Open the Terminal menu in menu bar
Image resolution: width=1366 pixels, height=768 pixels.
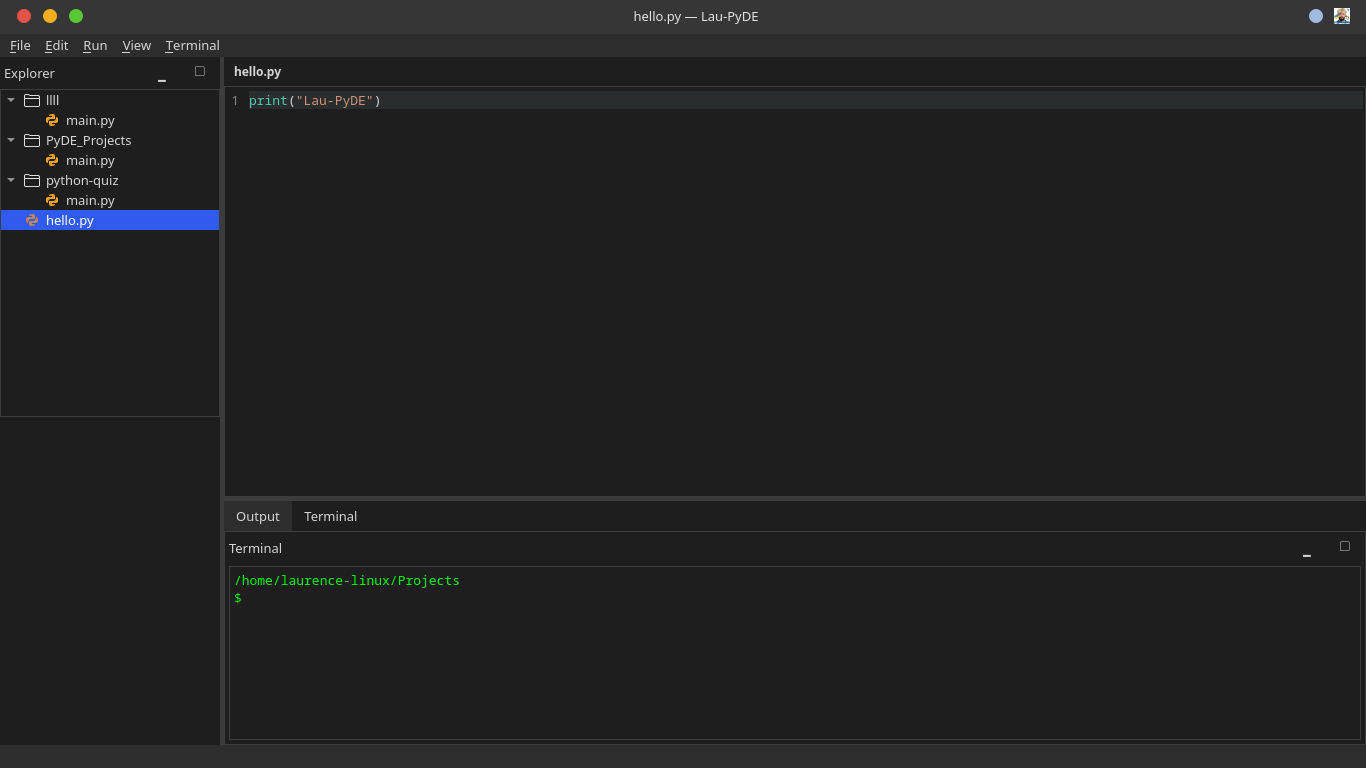pos(192,45)
